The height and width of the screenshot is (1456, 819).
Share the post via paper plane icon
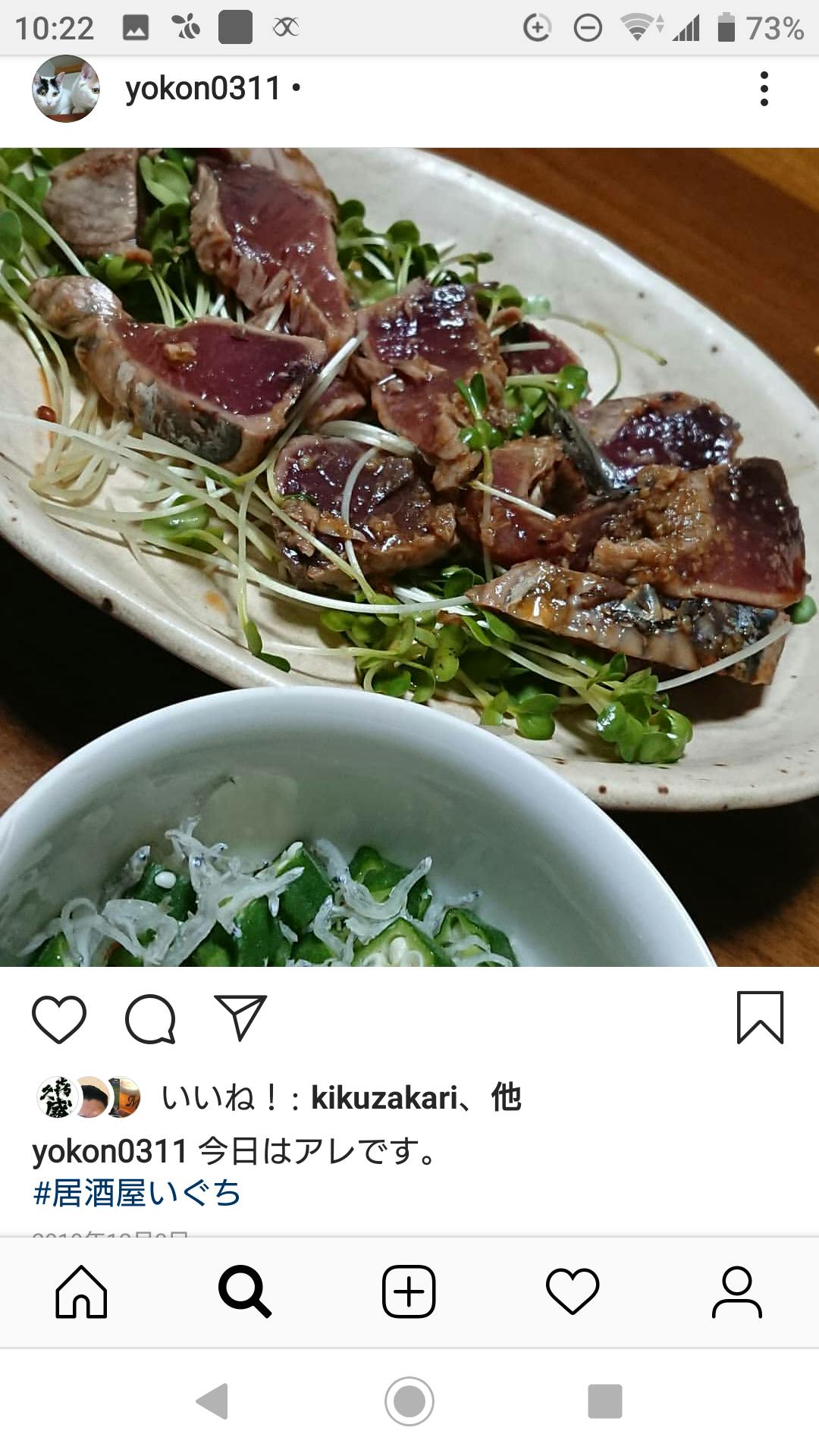tap(241, 1018)
